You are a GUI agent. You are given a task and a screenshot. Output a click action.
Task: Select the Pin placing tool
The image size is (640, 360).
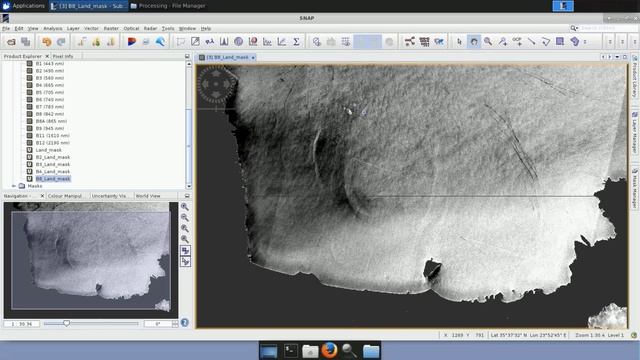point(503,42)
